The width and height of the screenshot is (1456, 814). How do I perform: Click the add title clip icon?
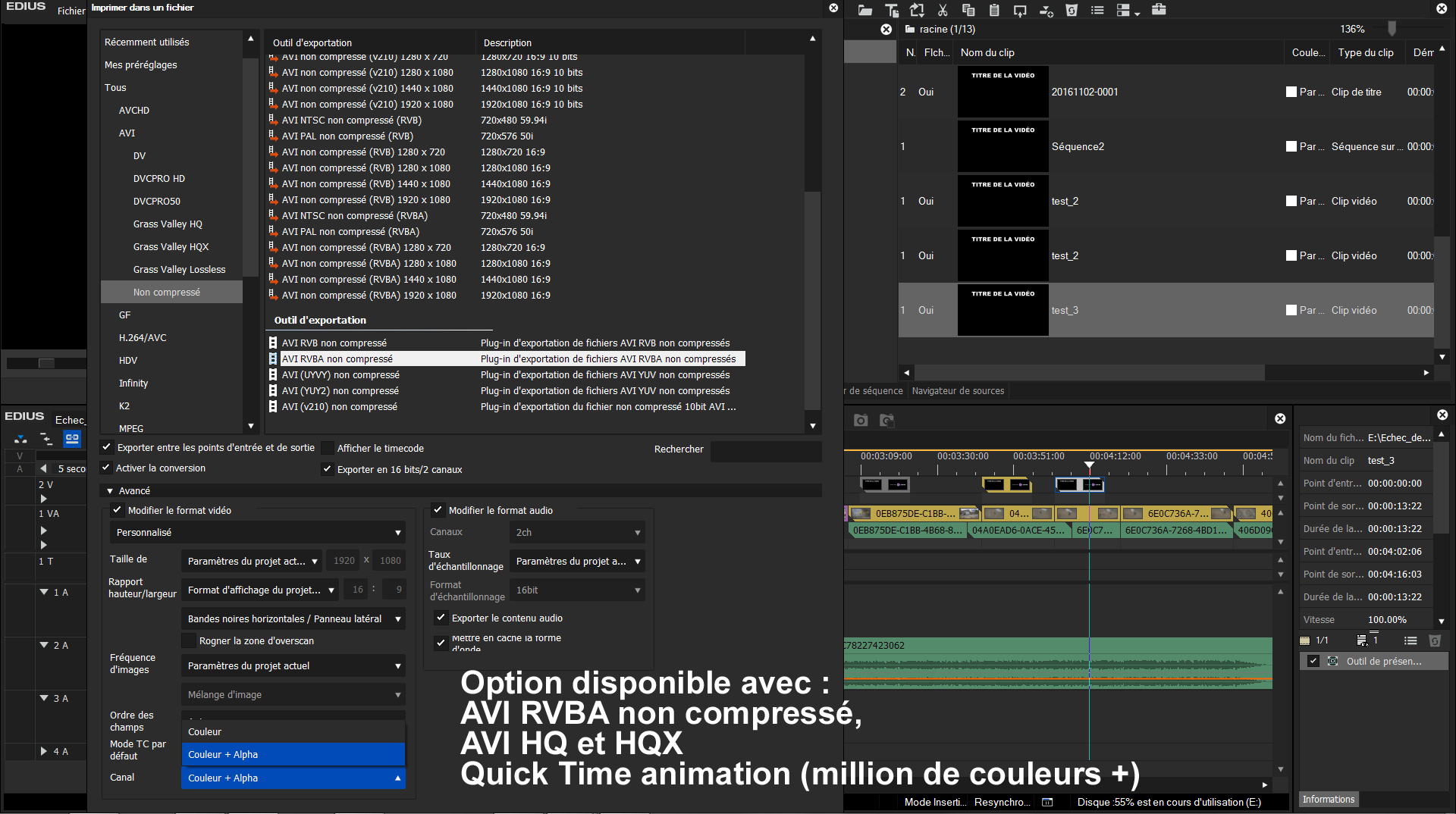[892, 10]
